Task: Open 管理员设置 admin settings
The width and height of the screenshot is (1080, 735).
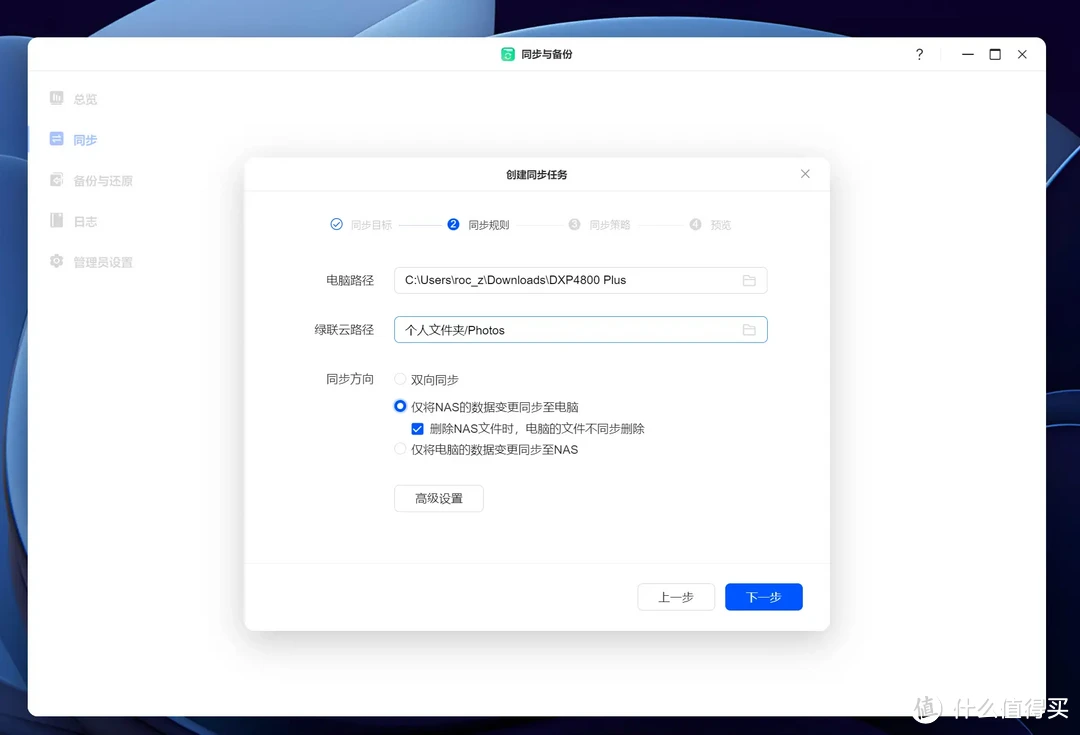Action: click(x=99, y=261)
